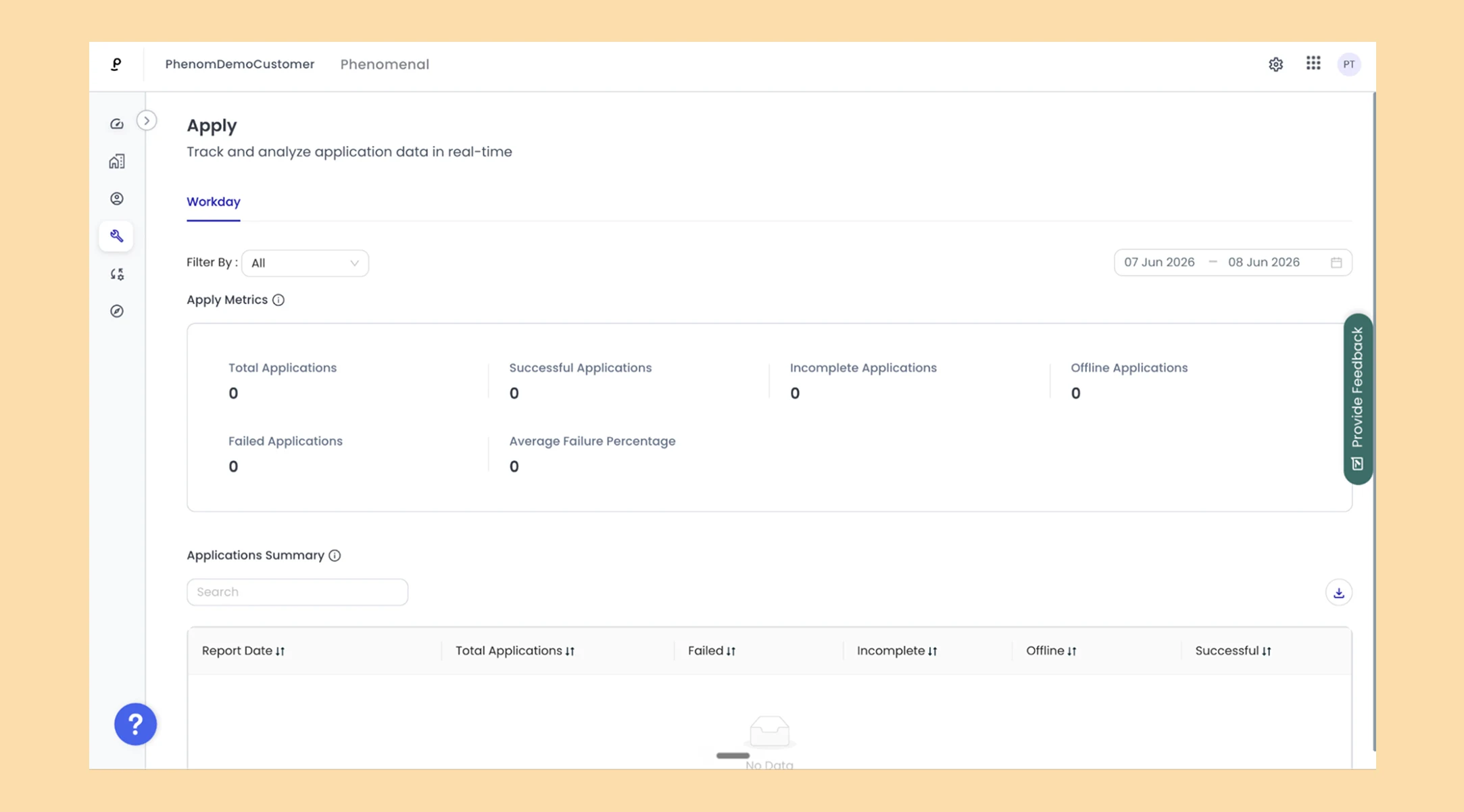Click PhenomDemoCustomer in the header

(240, 64)
